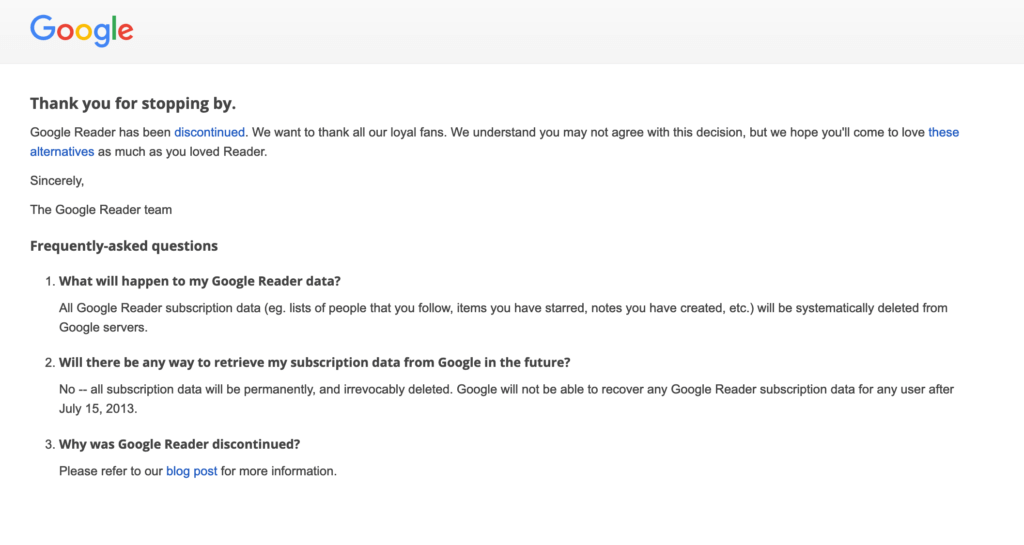This screenshot has height=545, width=1024.
Task: Open the "discontinued" link
Action: pyautogui.click(x=209, y=132)
